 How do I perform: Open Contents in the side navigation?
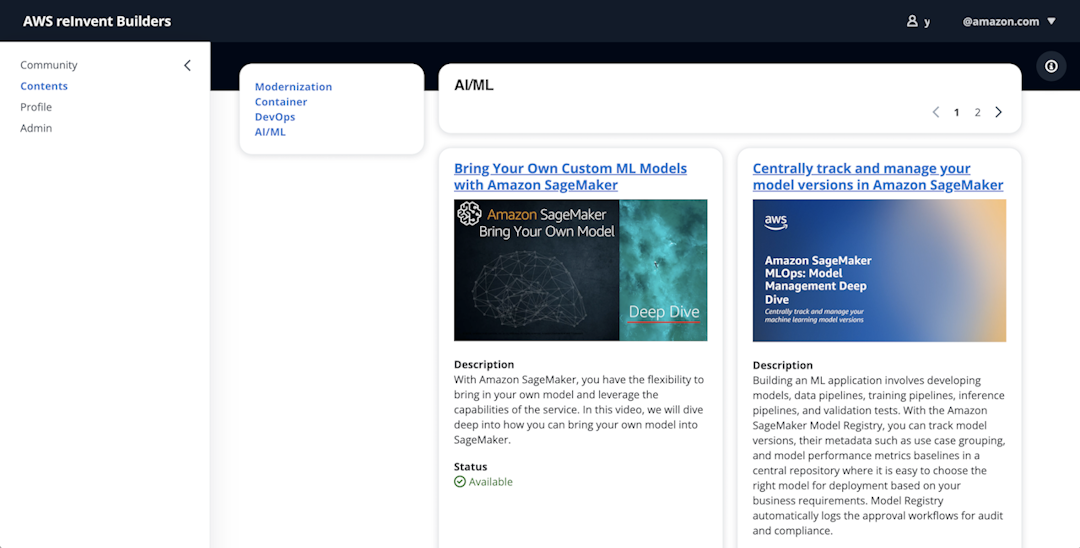[44, 86]
